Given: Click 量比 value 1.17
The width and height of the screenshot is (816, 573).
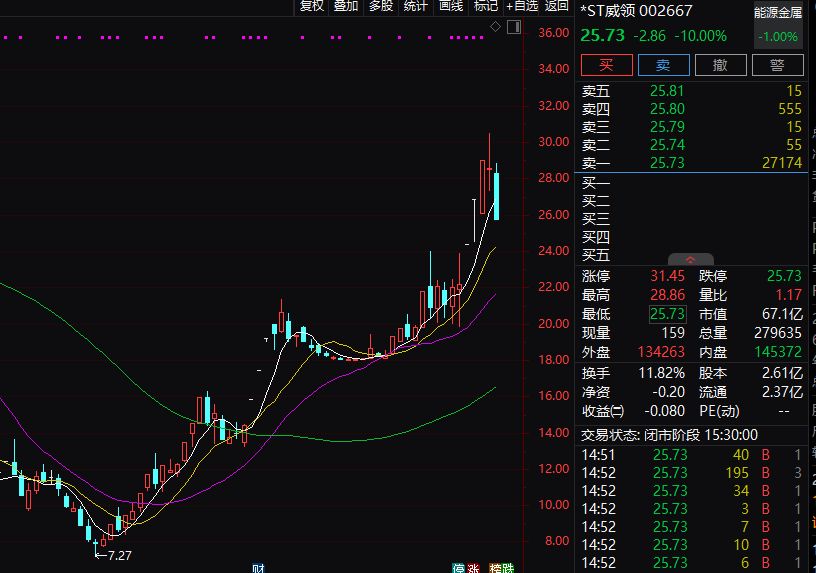Looking at the screenshot, I should (x=789, y=295).
